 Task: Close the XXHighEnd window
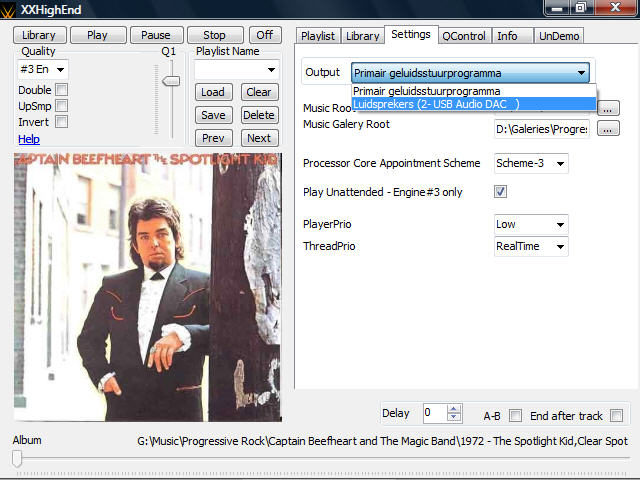pyautogui.click(x=615, y=8)
